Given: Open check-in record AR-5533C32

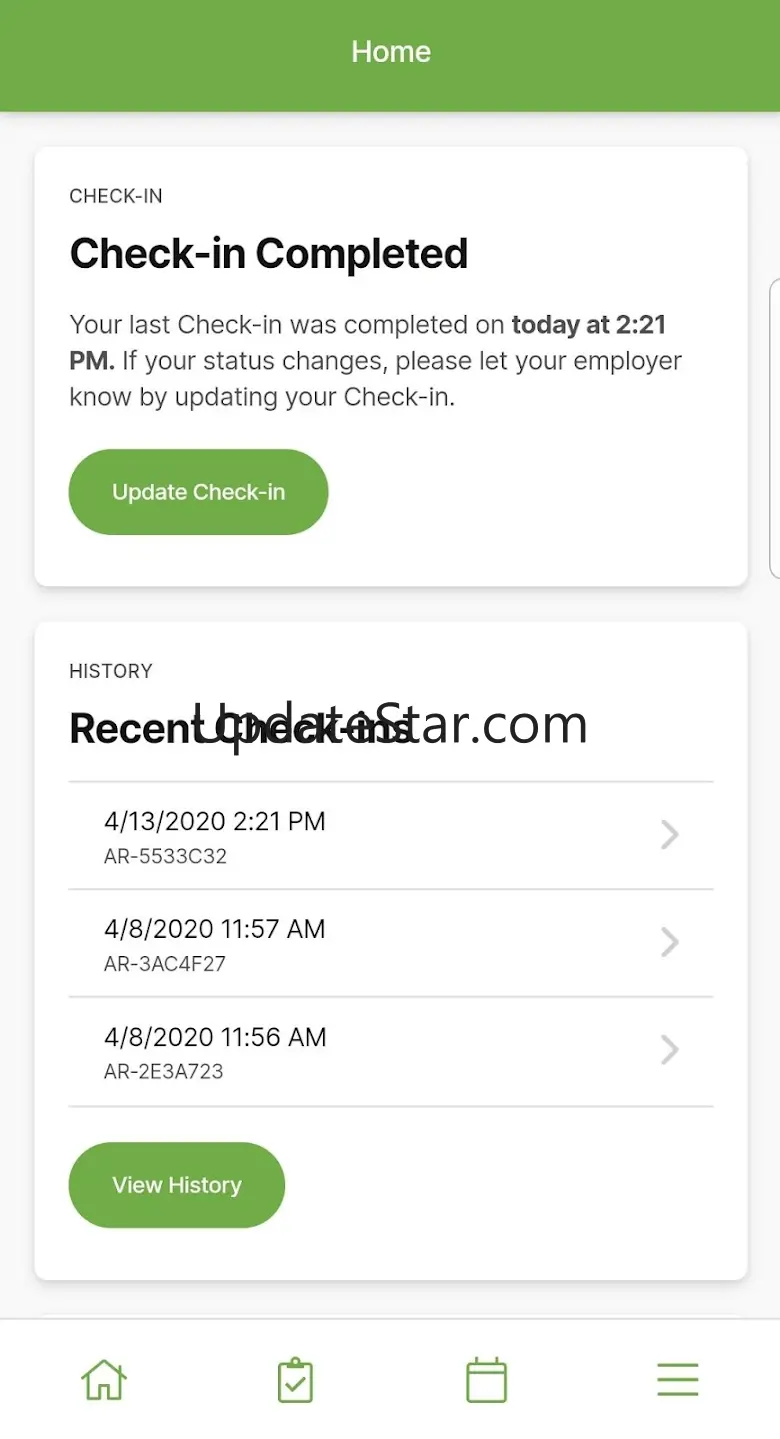Looking at the screenshot, I should pyautogui.click(x=165, y=857).
